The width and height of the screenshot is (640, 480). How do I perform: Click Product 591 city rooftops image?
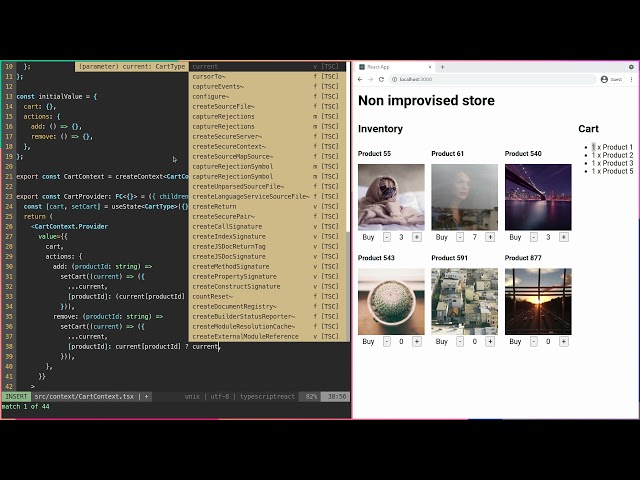pyautogui.click(x=464, y=302)
